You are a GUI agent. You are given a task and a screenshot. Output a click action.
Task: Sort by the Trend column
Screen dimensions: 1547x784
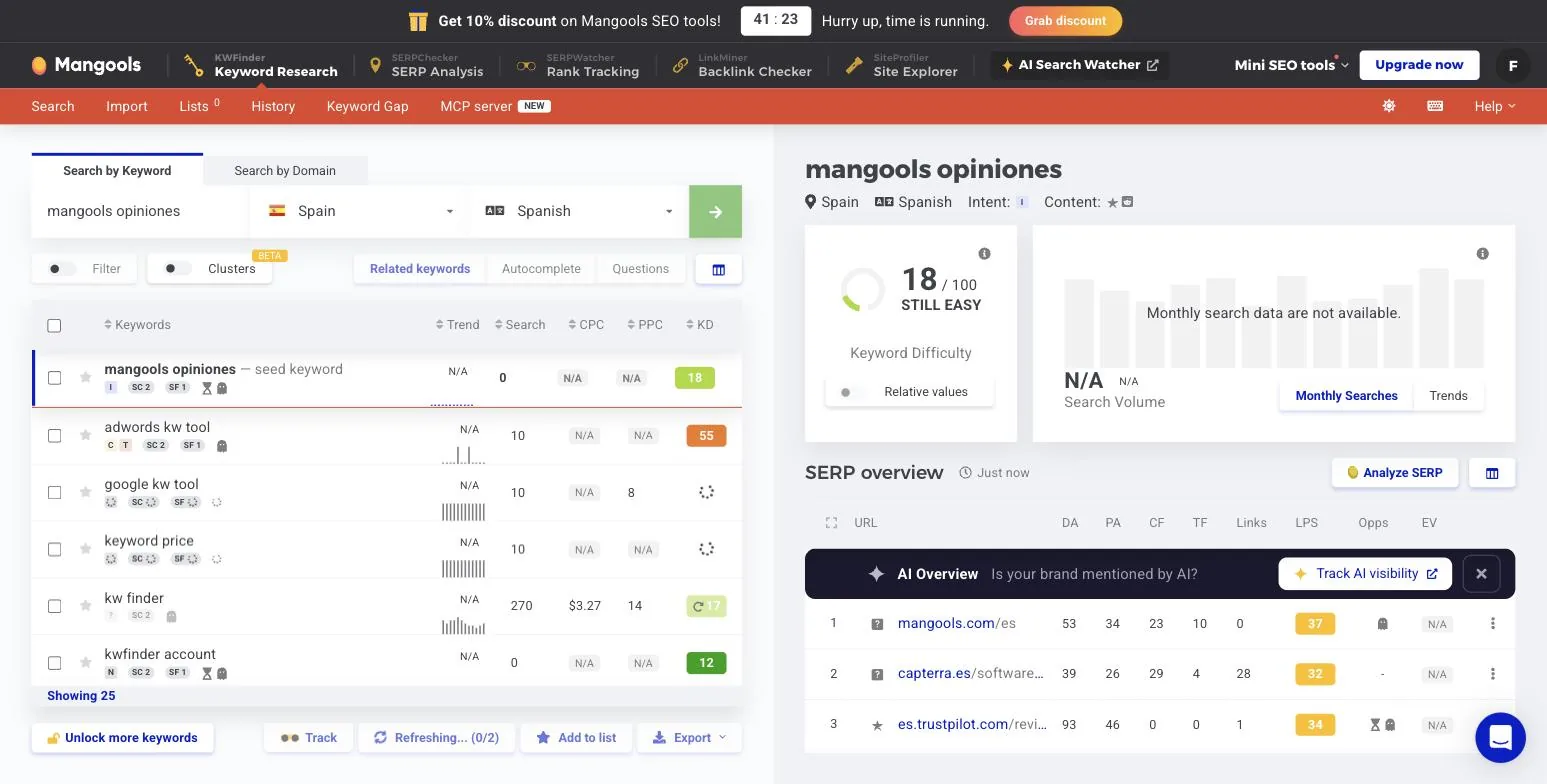[x=458, y=325]
